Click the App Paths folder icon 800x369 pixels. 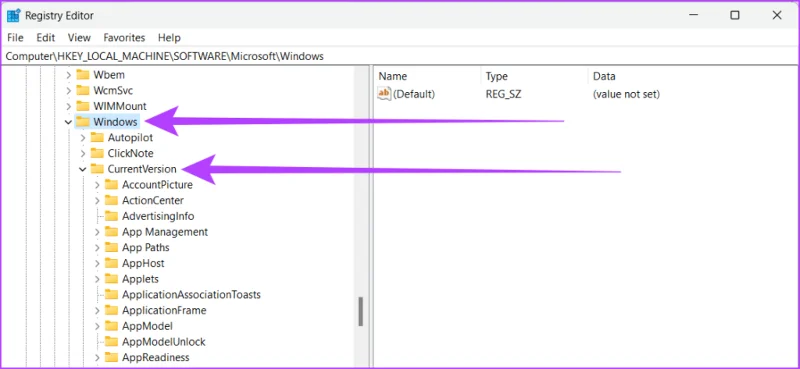coord(111,248)
